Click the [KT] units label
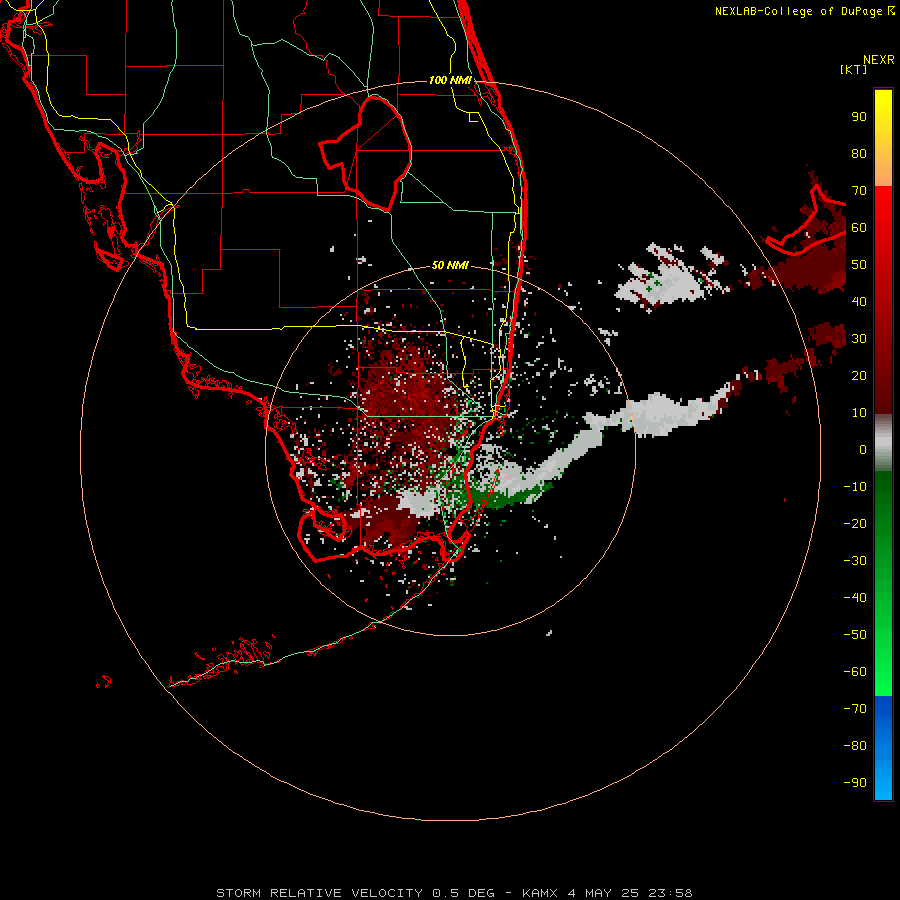Viewport: 900px width, 900px height. pyautogui.click(x=854, y=69)
